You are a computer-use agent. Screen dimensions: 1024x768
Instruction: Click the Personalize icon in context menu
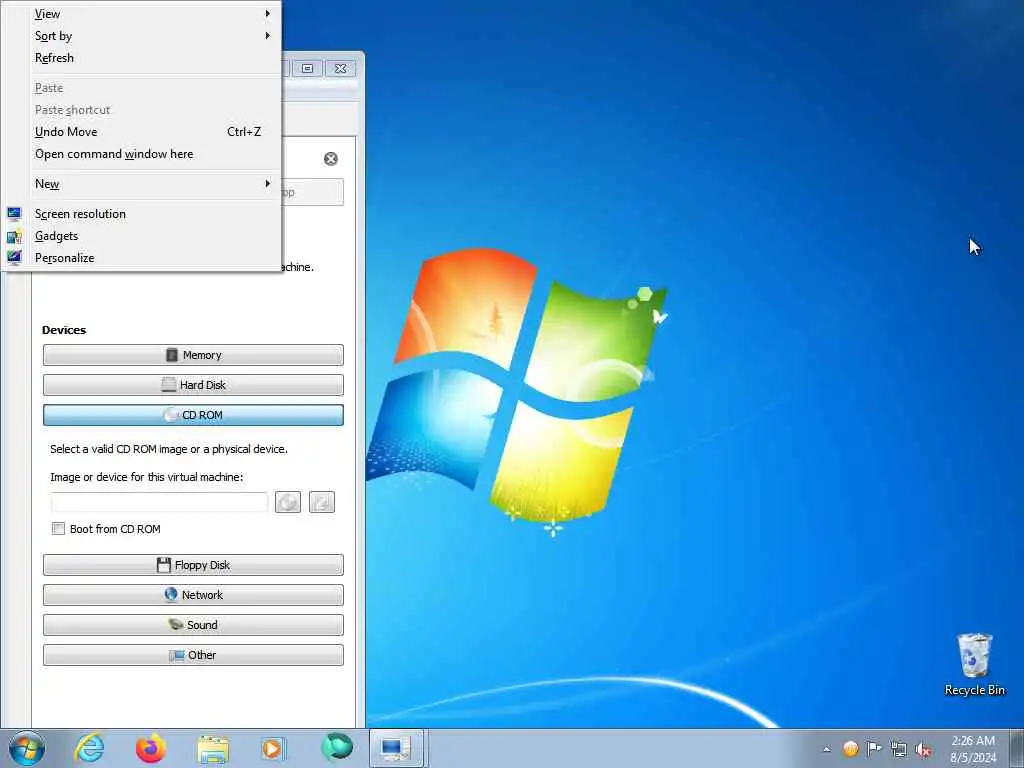(x=14, y=258)
